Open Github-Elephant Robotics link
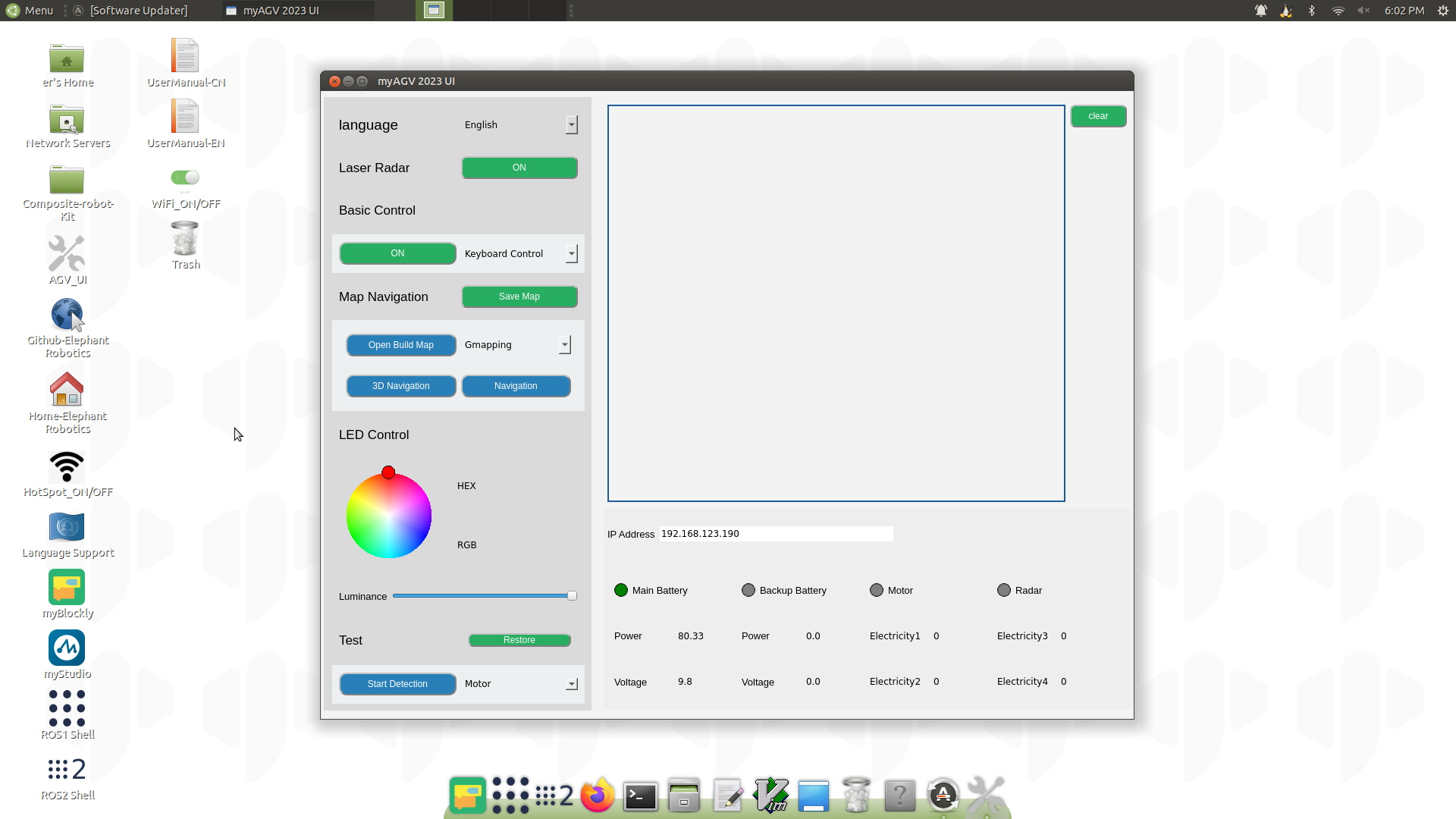The height and width of the screenshot is (819, 1456). (x=67, y=315)
